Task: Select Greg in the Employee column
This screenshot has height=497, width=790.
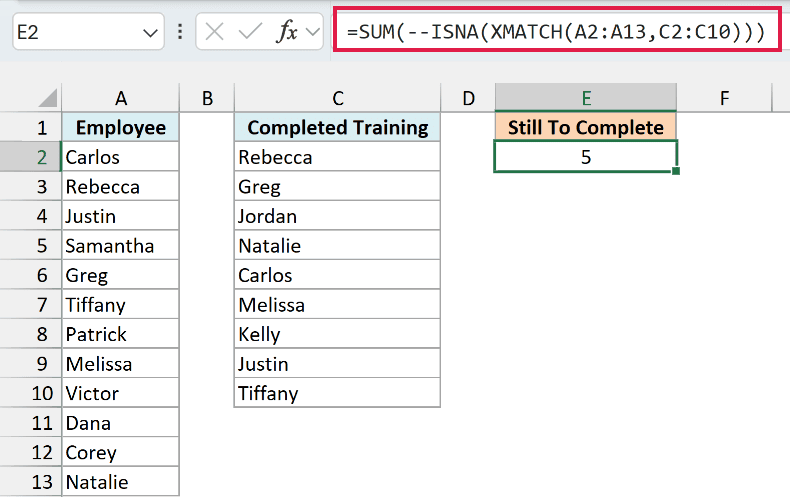Action: pyautogui.click(x=120, y=275)
